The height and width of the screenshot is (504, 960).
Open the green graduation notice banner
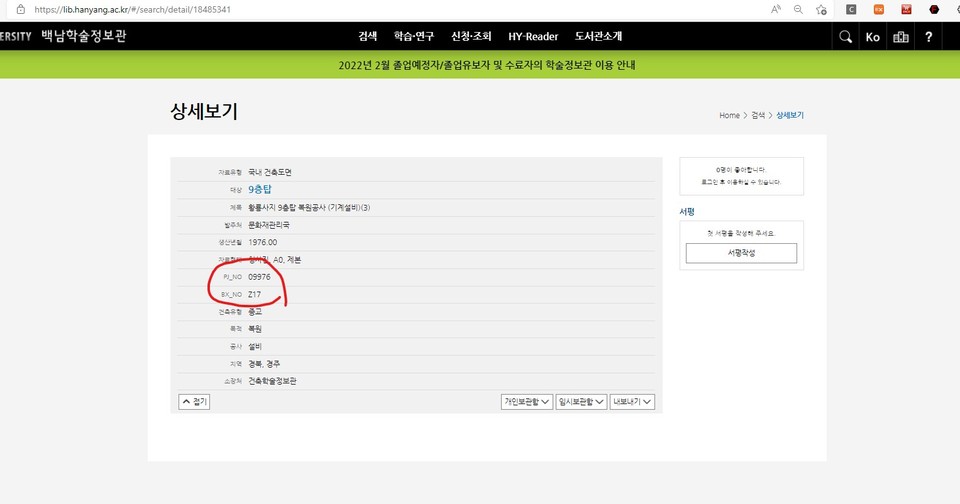(x=486, y=65)
